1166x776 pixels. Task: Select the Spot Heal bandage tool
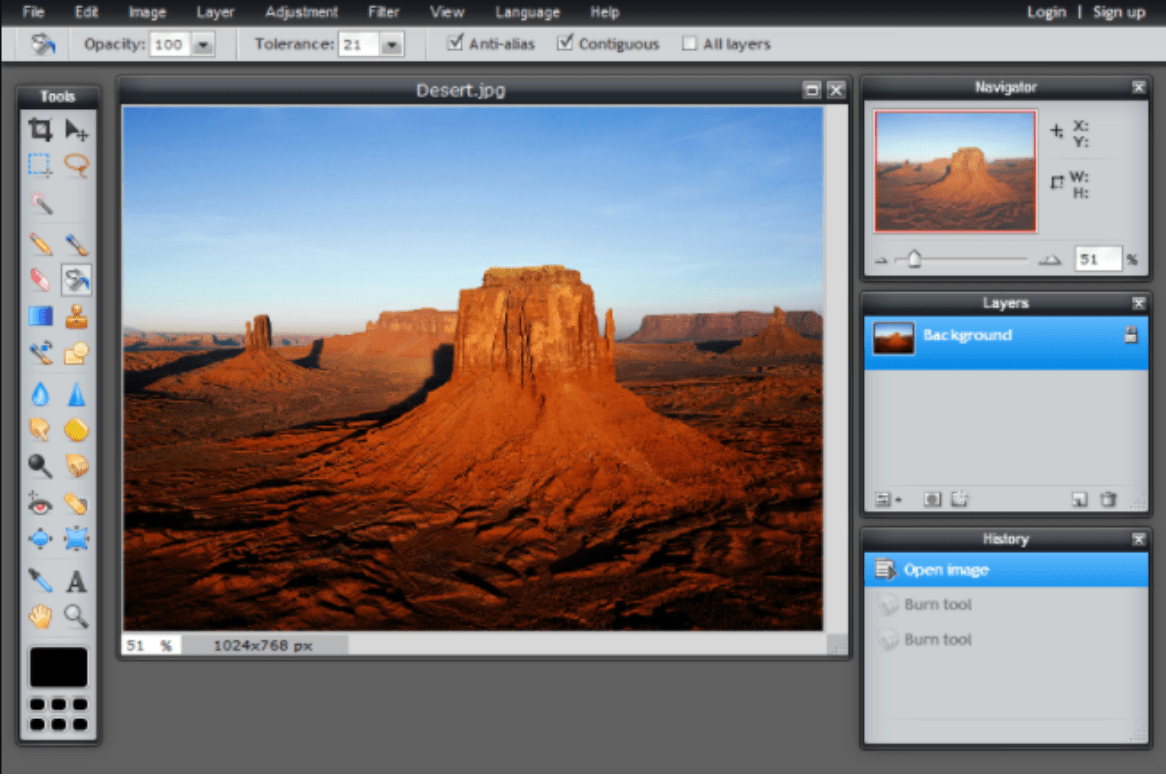pyautogui.click(x=76, y=504)
